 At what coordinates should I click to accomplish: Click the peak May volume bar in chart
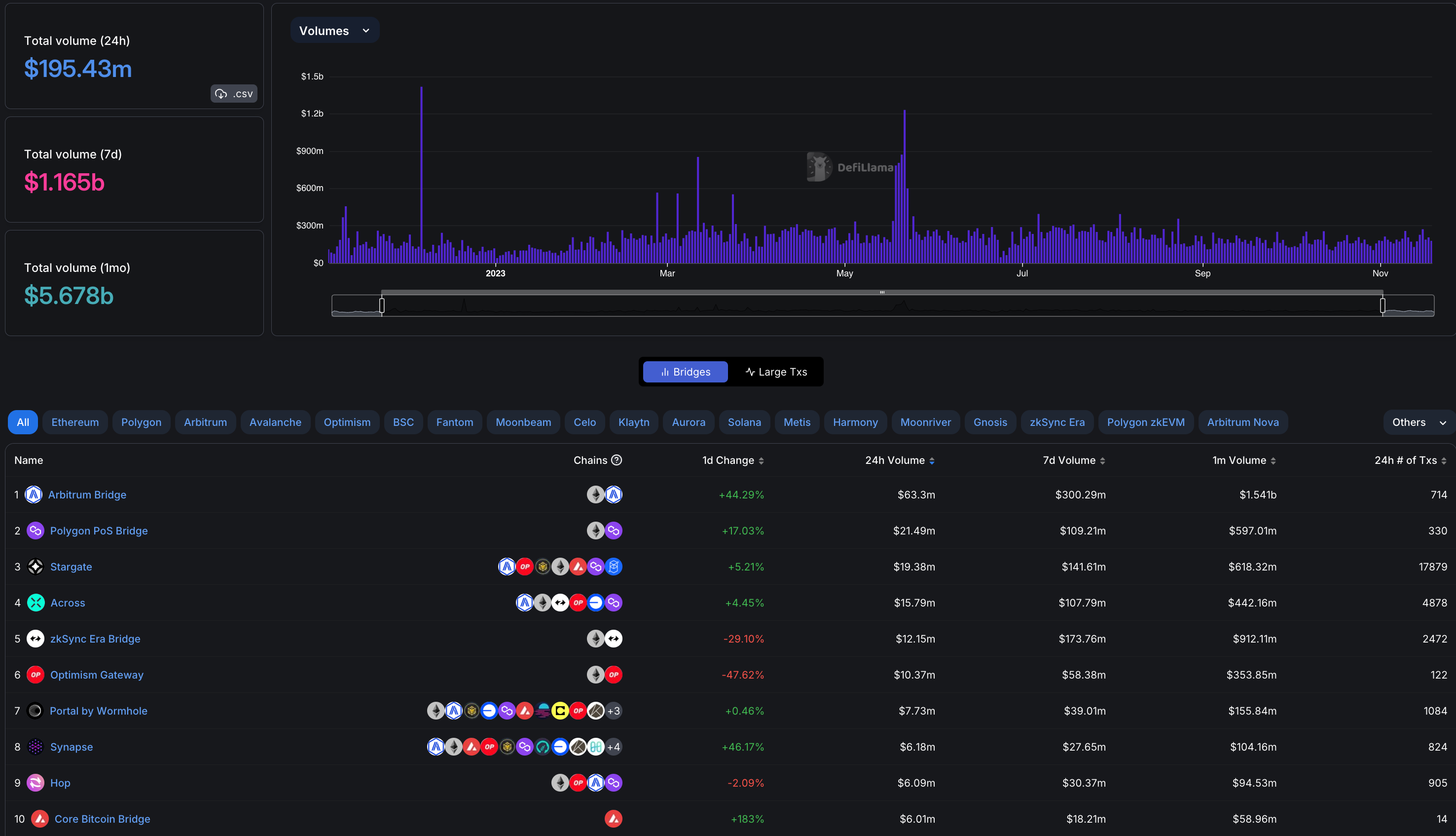pyautogui.click(x=905, y=186)
